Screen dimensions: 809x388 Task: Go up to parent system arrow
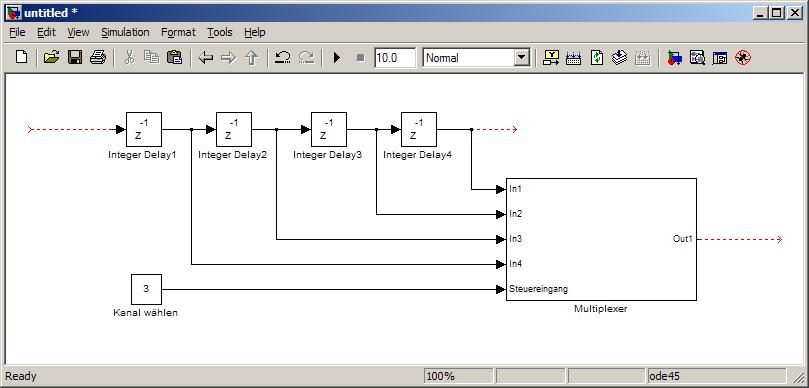[x=251, y=58]
